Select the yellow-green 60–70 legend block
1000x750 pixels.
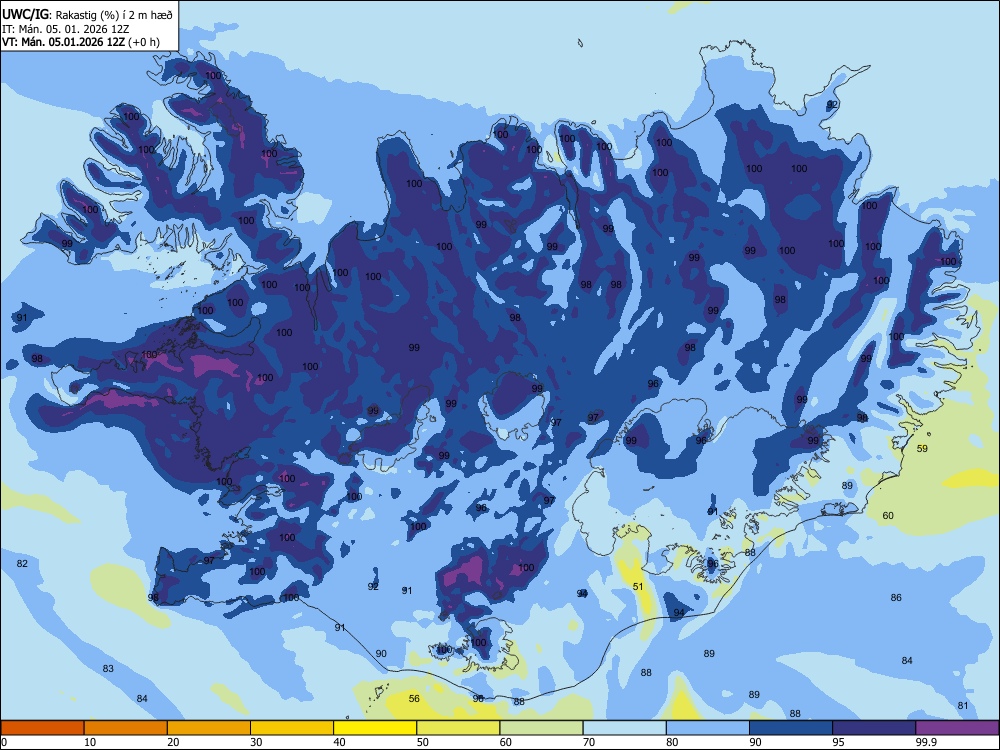click(541, 728)
